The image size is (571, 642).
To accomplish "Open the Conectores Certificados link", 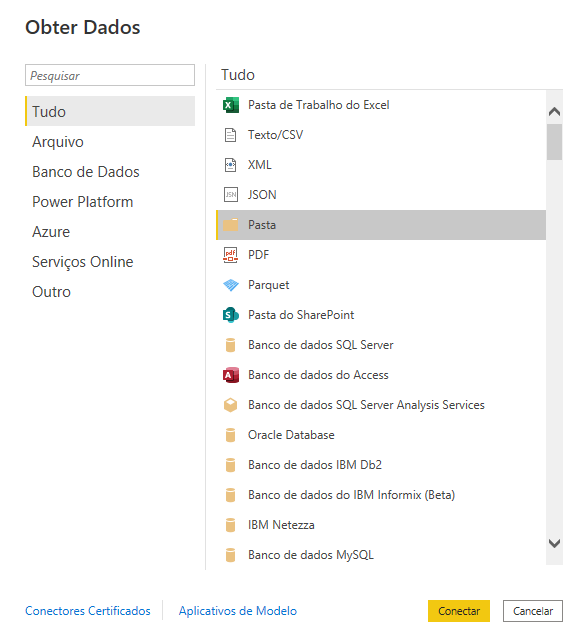I will point(88,611).
